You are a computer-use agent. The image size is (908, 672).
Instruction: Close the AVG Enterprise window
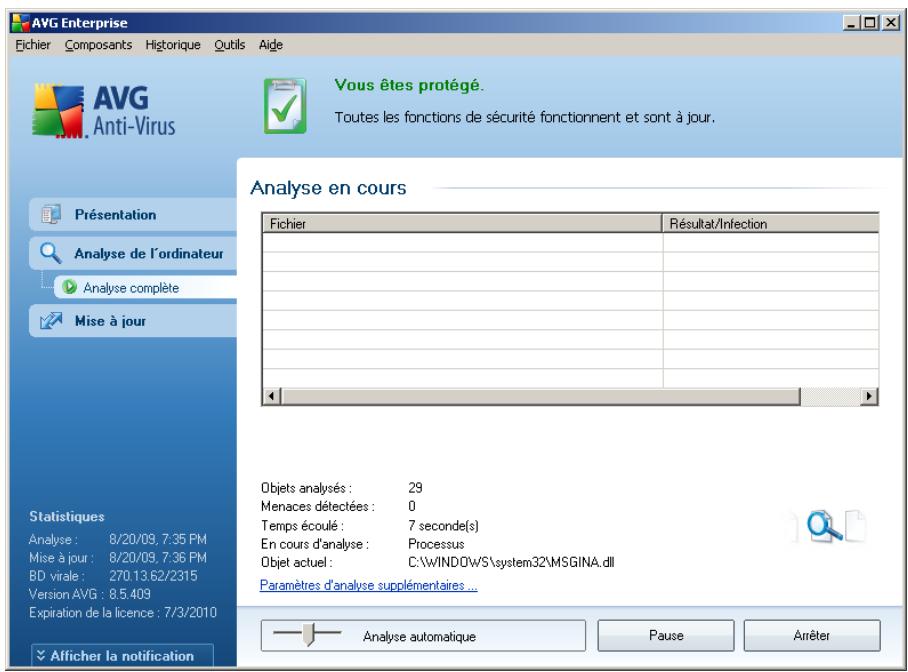(891, 23)
